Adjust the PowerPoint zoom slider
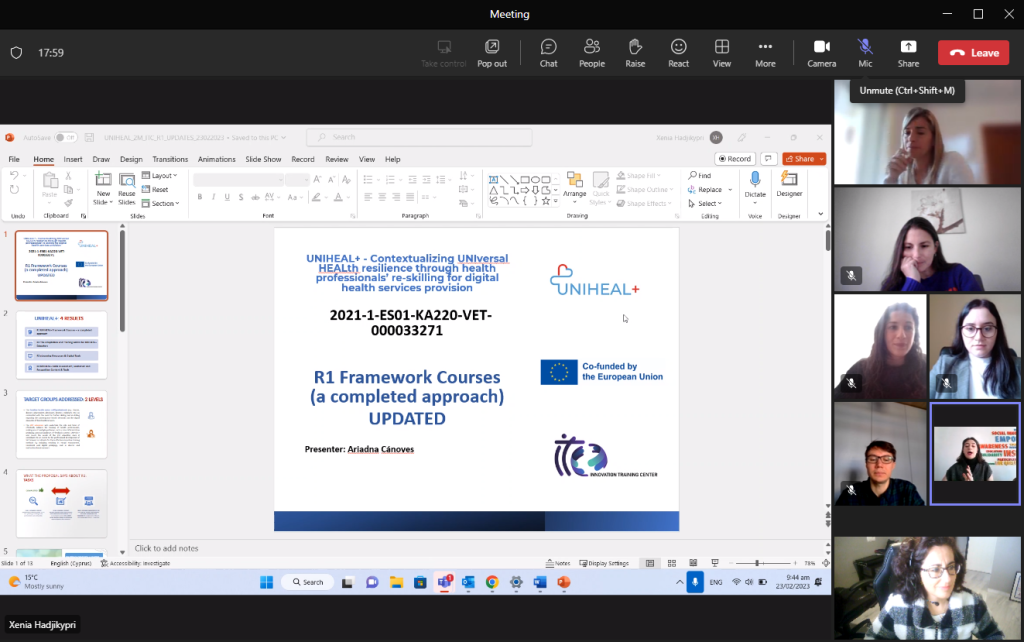The image size is (1024, 642). (x=758, y=563)
